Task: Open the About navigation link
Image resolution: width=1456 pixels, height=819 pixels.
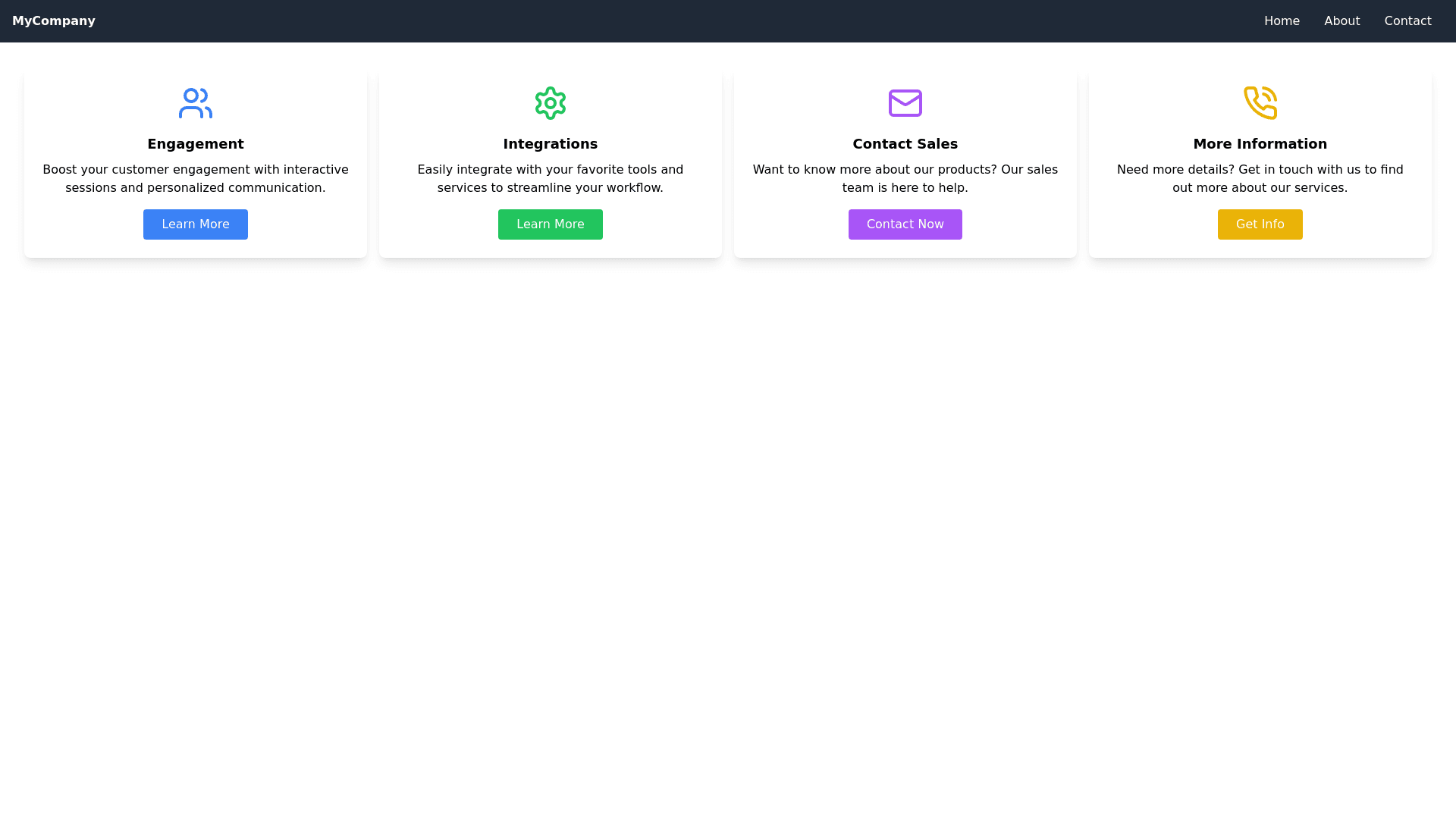Action: [1341, 21]
